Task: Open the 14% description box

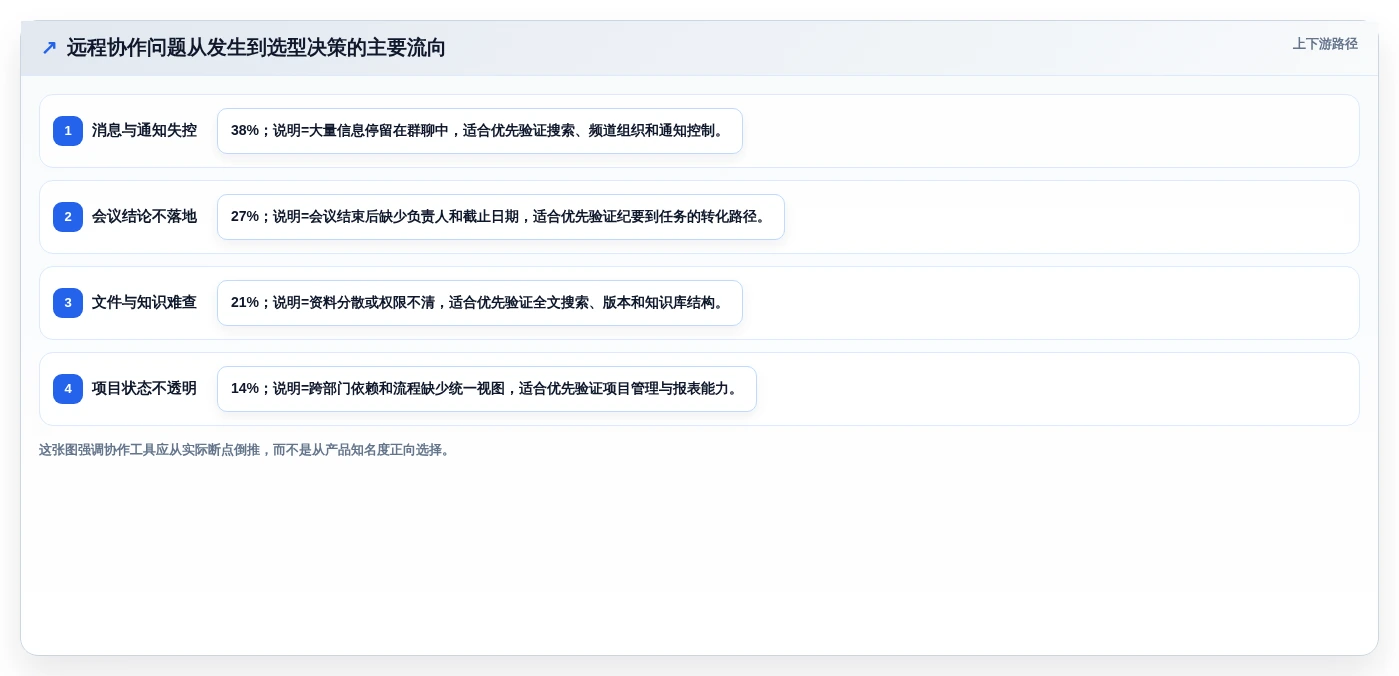Action: (x=487, y=389)
